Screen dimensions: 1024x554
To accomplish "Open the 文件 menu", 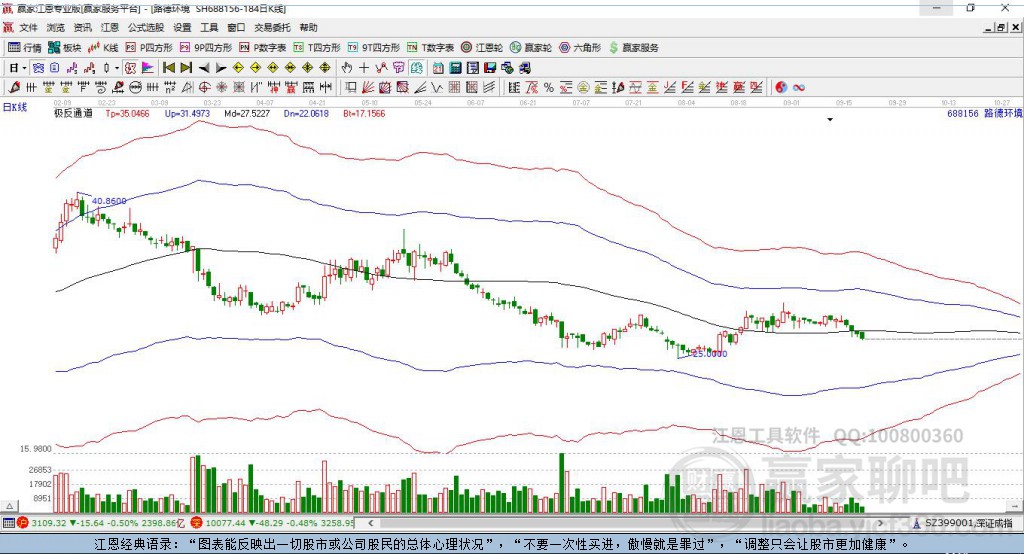I will (x=28, y=27).
